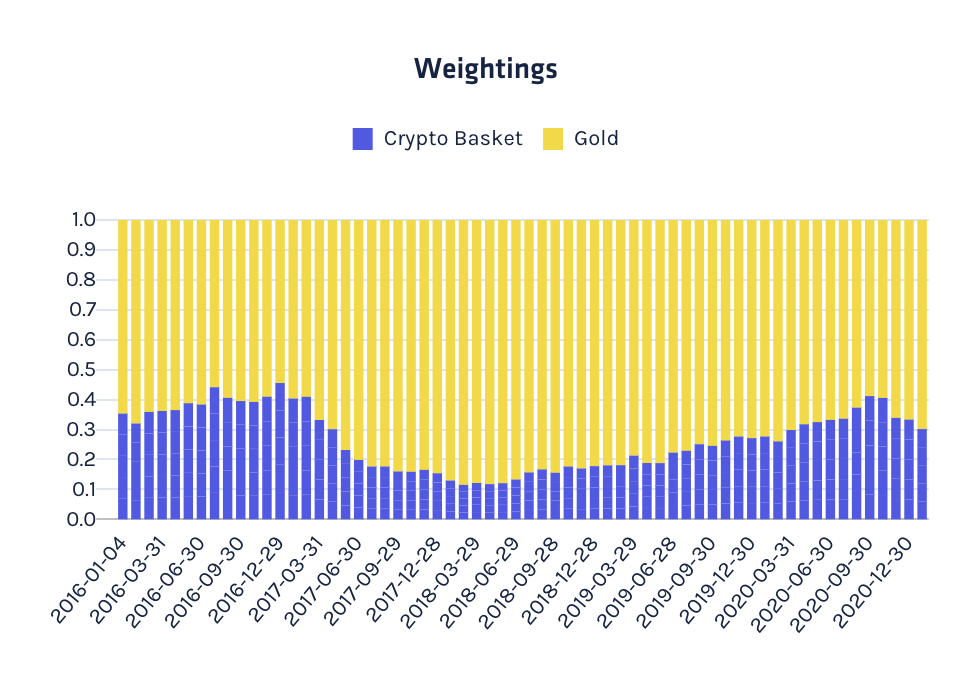Click the yellow Gold legend swatch
976x684 pixels.
click(553, 139)
